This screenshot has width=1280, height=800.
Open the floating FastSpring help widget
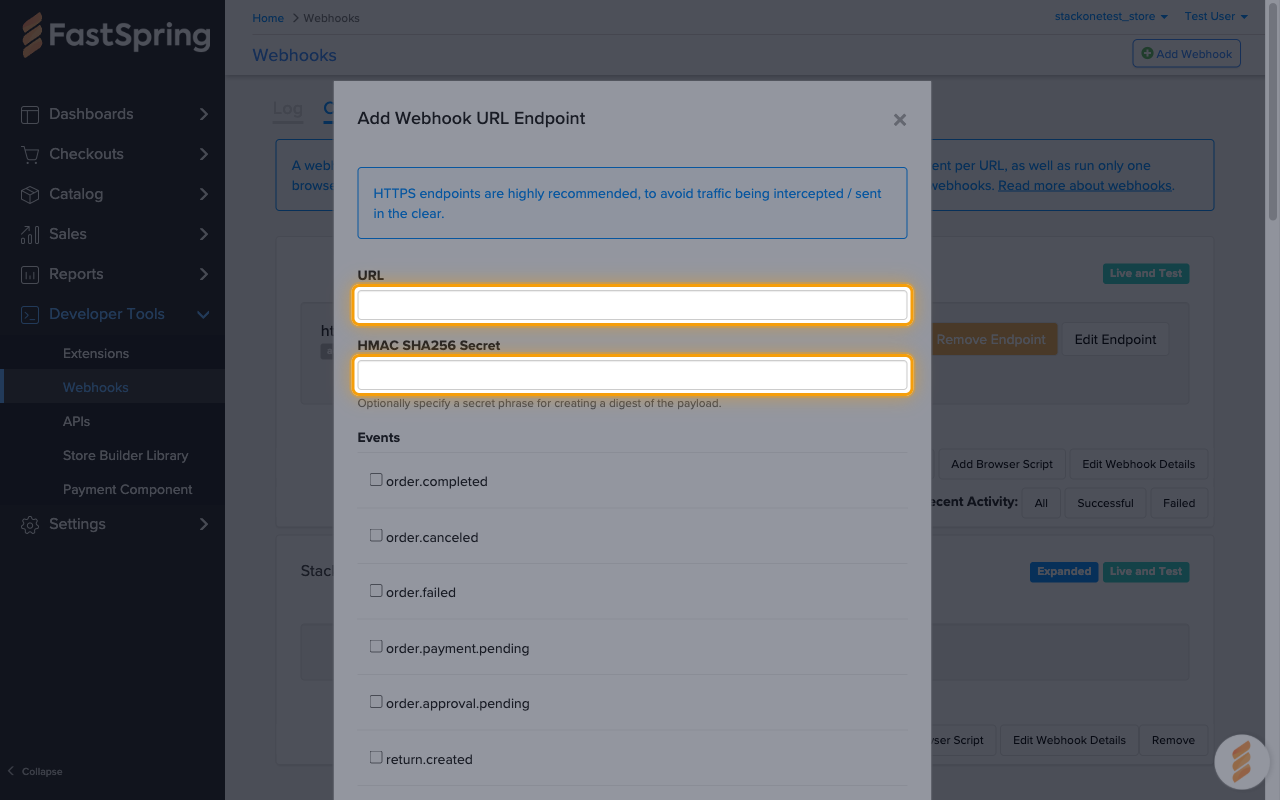pyautogui.click(x=1241, y=762)
